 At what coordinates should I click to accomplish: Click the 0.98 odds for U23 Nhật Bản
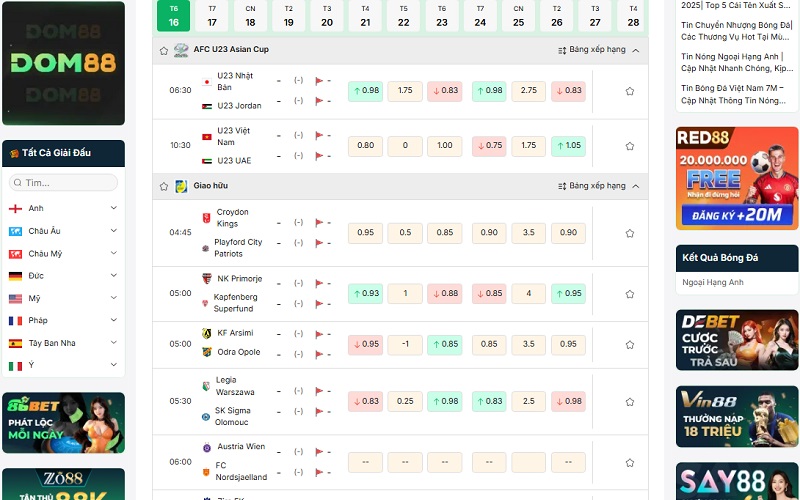pos(365,91)
